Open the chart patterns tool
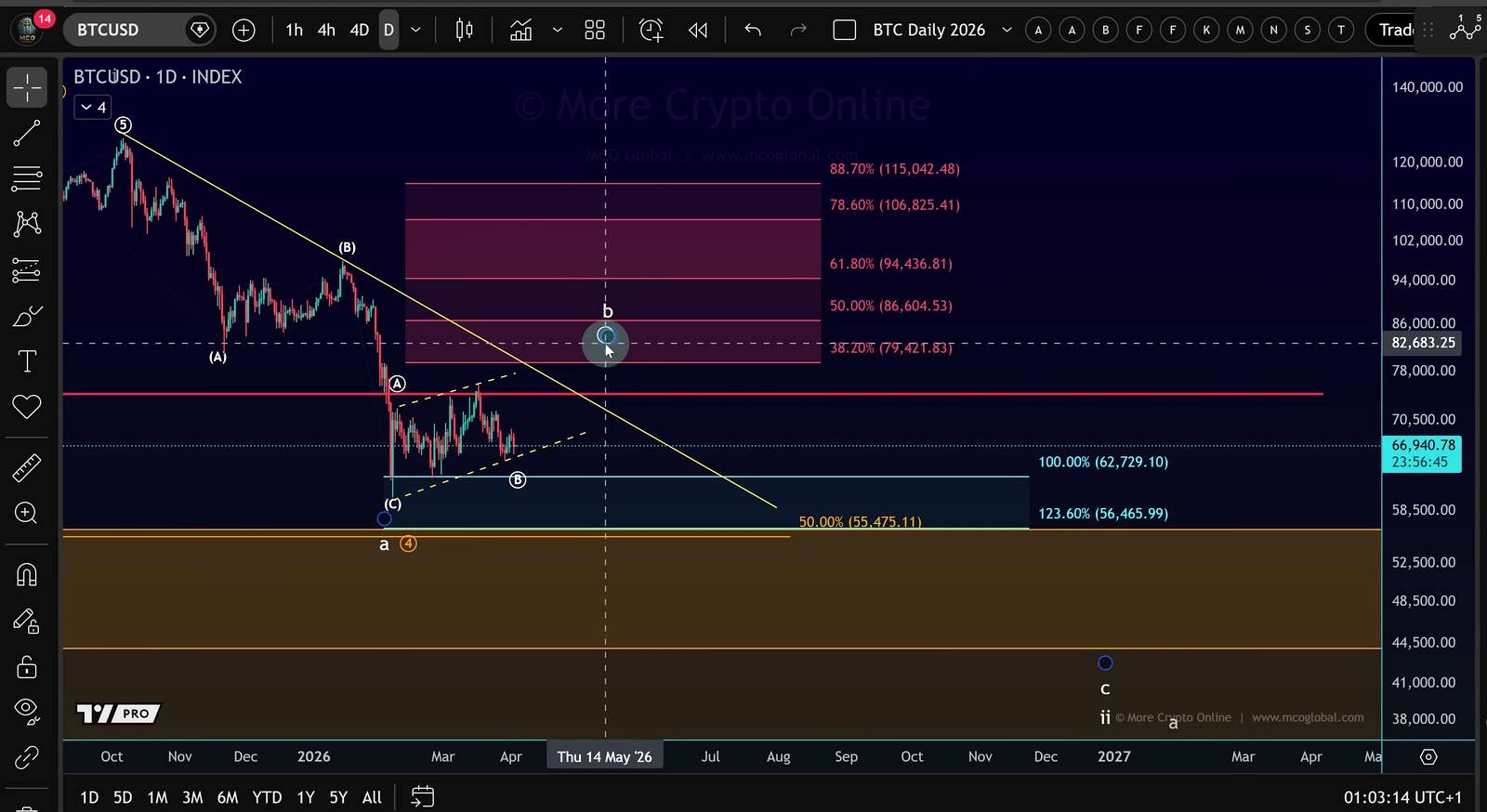The height and width of the screenshot is (812, 1487). (x=27, y=223)
